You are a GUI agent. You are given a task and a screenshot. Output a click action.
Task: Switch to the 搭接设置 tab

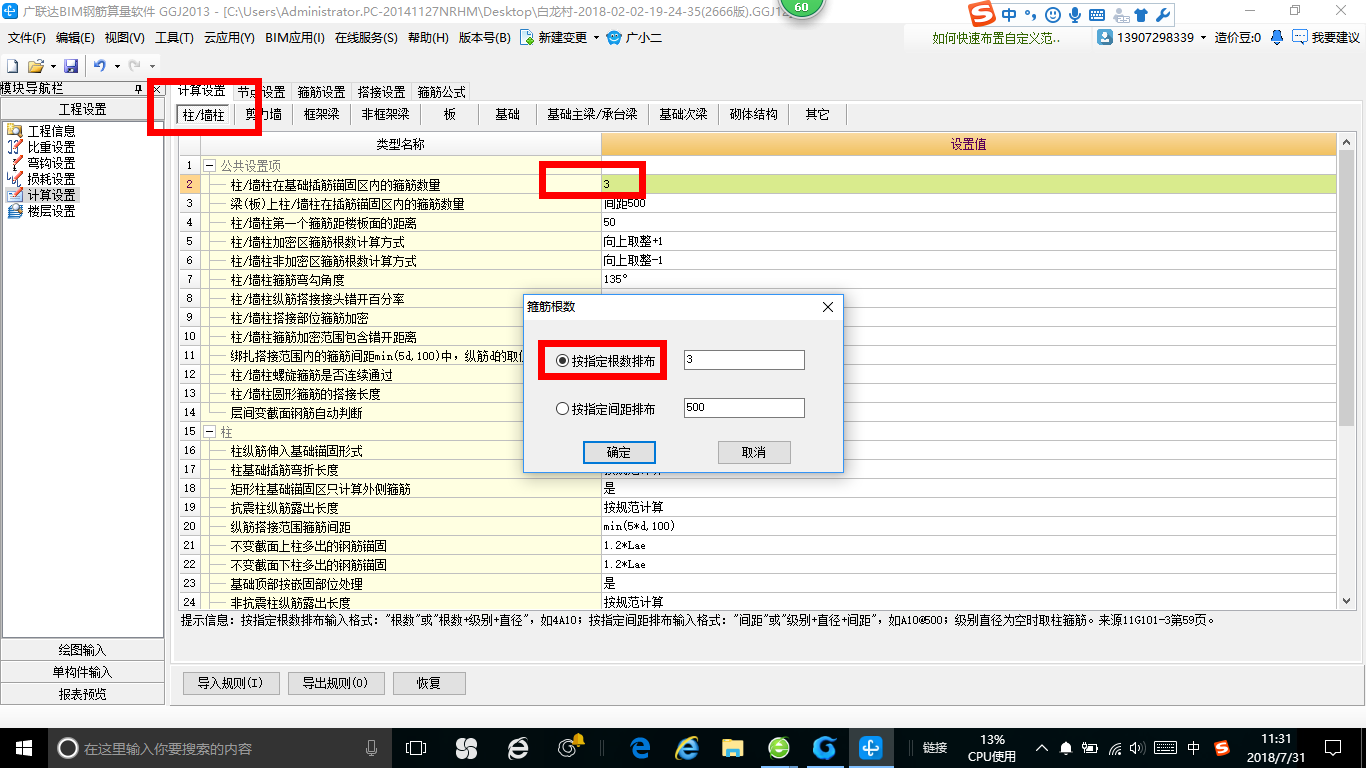[x=381, y=92]
